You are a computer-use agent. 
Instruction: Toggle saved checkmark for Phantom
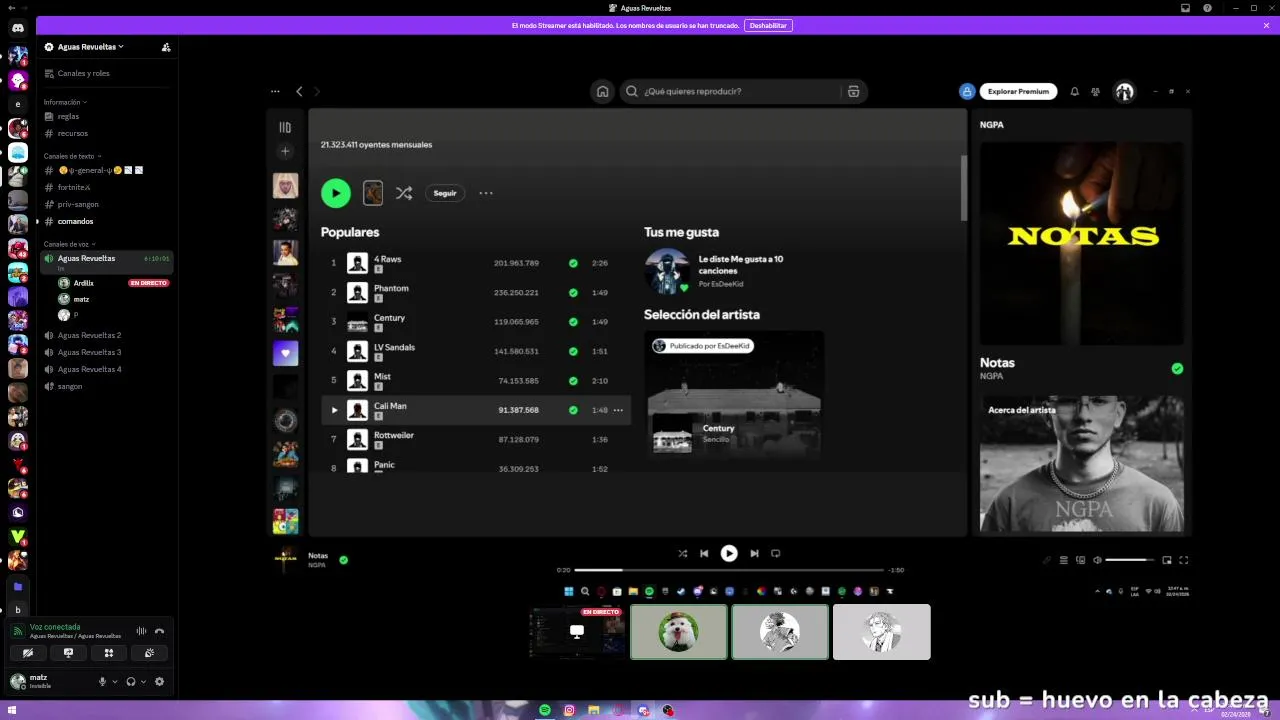coord(573,292)
